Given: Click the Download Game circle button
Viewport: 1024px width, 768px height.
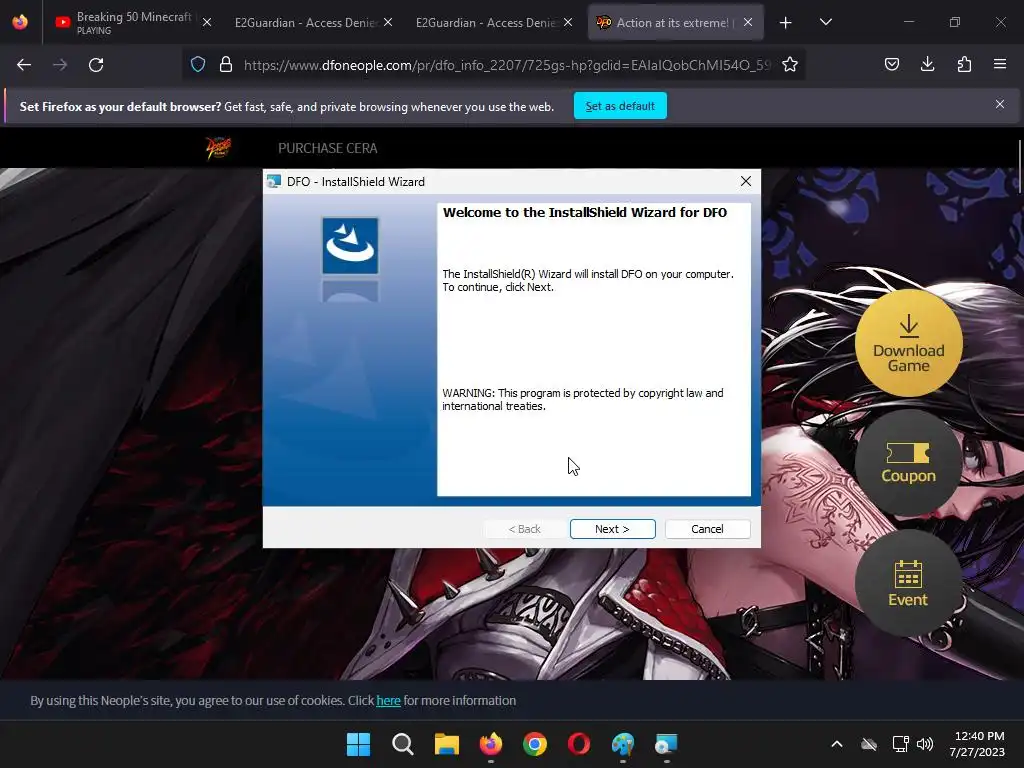Looking at the screenshot, I should pos(908,343).
